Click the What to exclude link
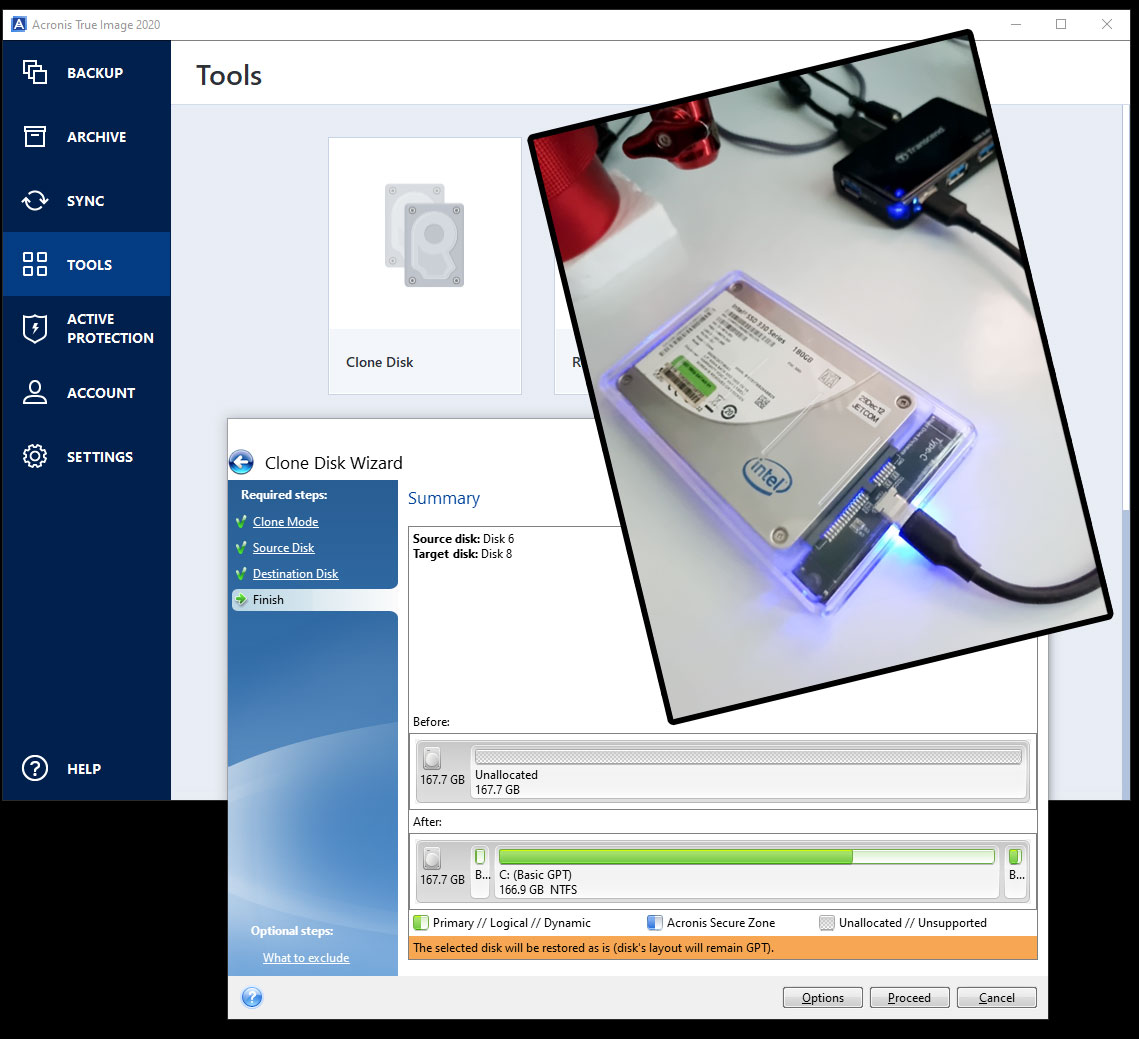Image resolution: width=1139 pixels, height=1039 pixels. pyautogui.click(x=306, y=958)
